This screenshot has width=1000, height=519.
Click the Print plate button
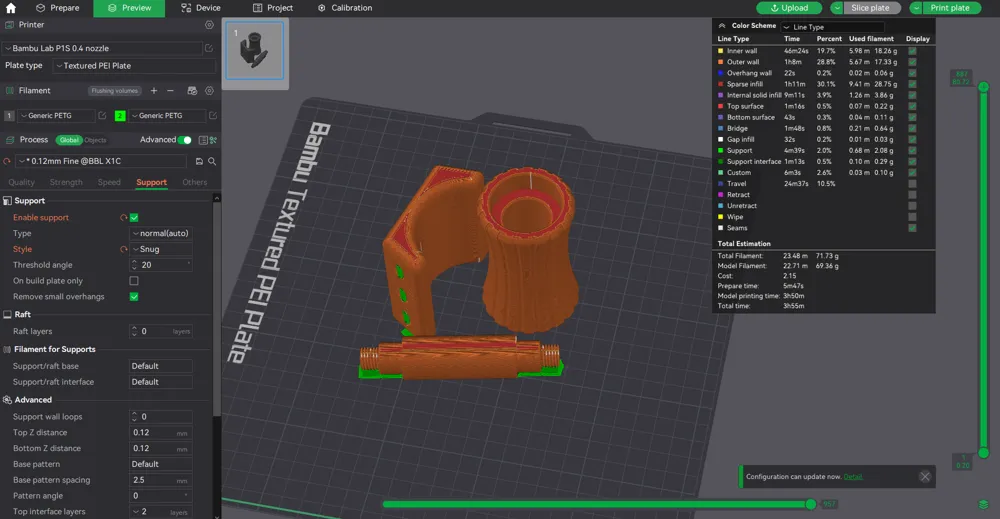(x=950, y=8)
